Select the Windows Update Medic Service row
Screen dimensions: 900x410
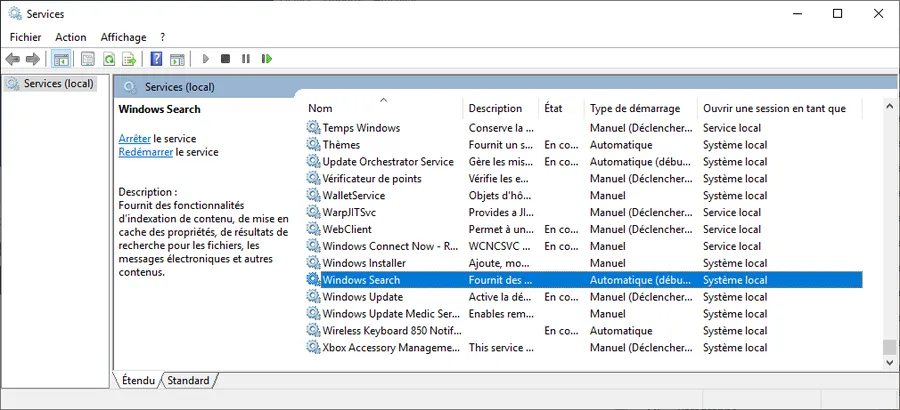[x=584, y=314]
